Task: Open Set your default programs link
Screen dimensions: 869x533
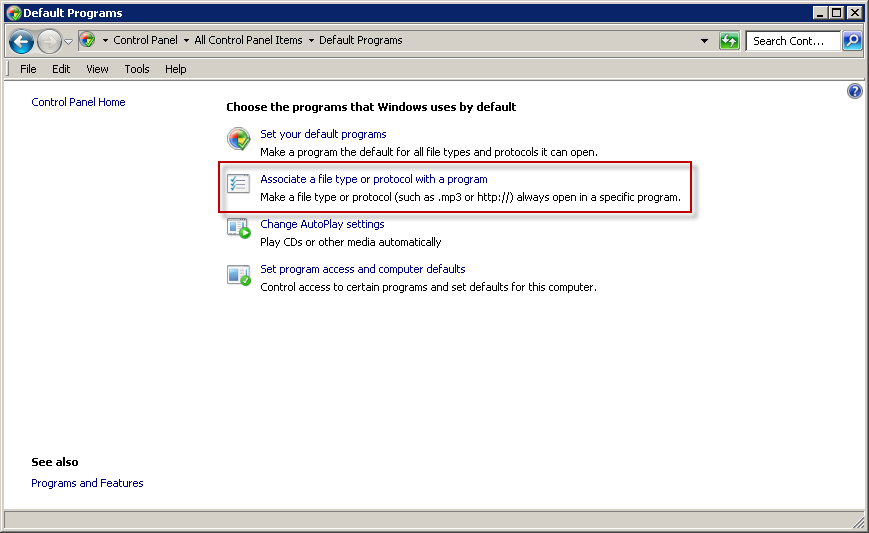Action: (x=323, y=134)
